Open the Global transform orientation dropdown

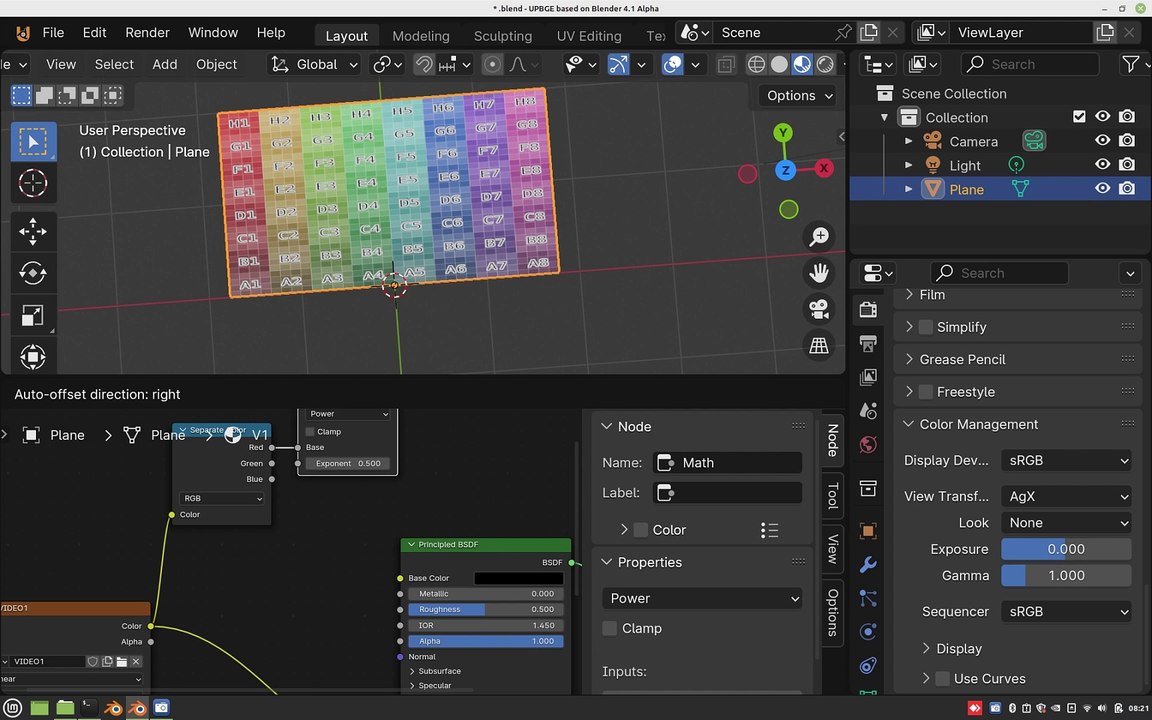point(314,65)
